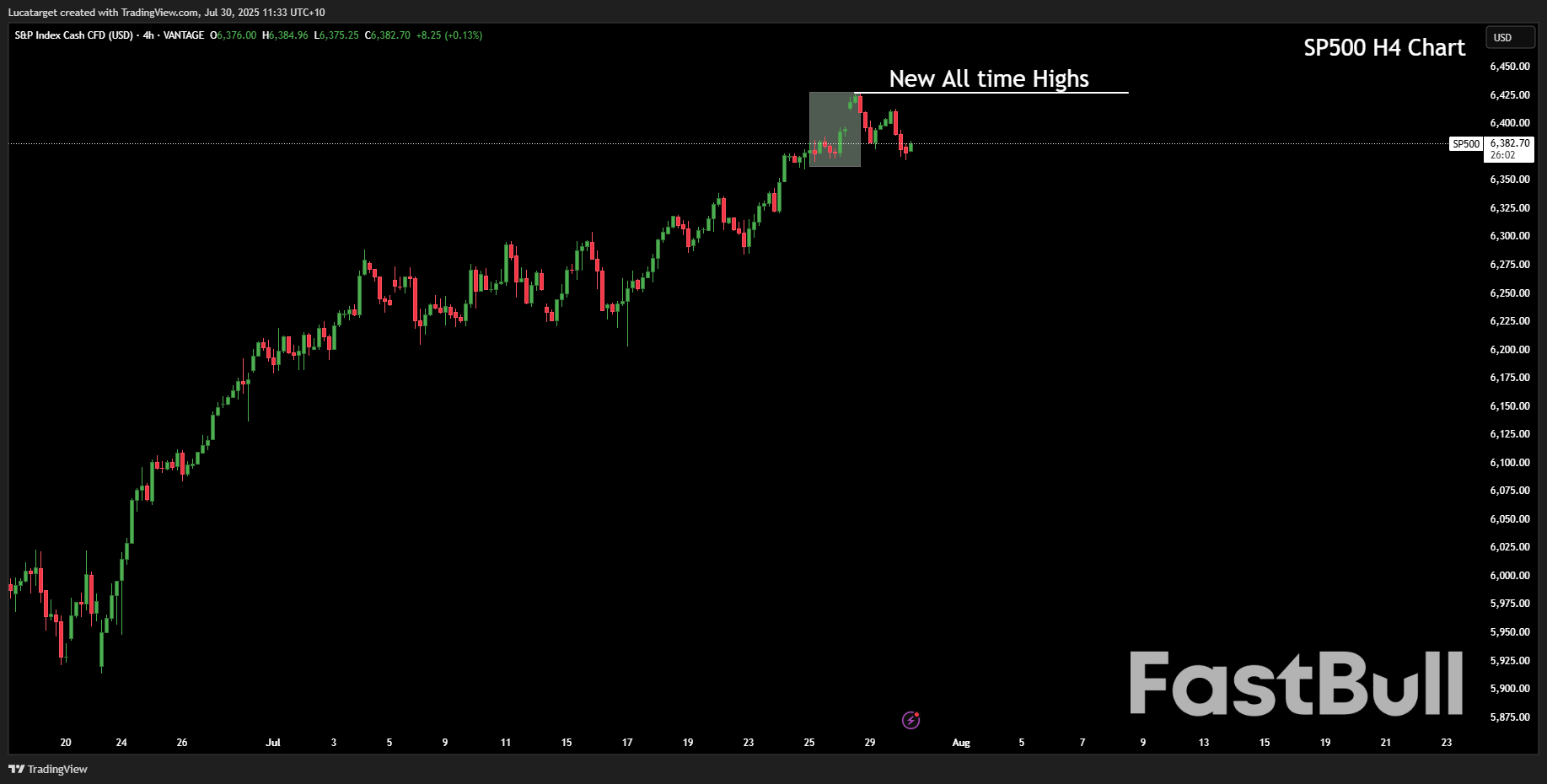Screen dimensions: 1547x784
Task: Click the FastBull watermark logo
Action: pyautogui.click(x=1296, y=684)
